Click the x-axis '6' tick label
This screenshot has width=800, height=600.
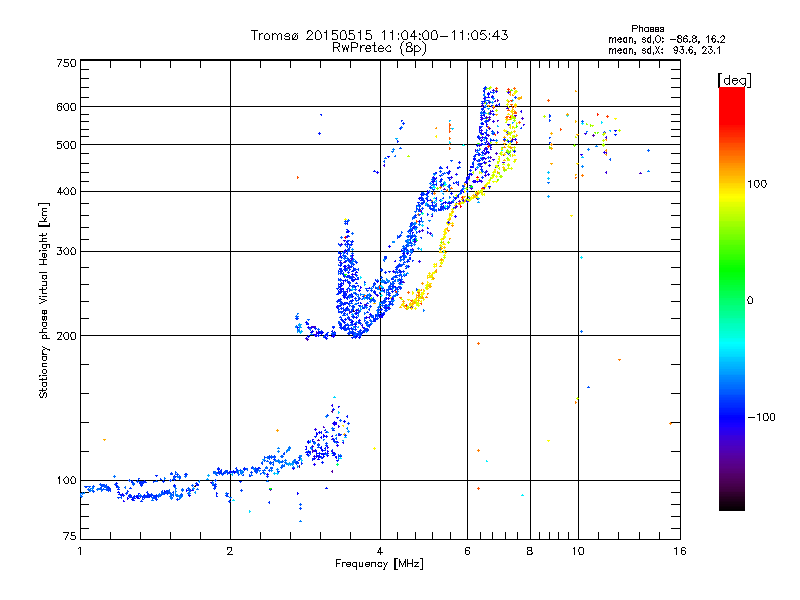tap(467, 551)
